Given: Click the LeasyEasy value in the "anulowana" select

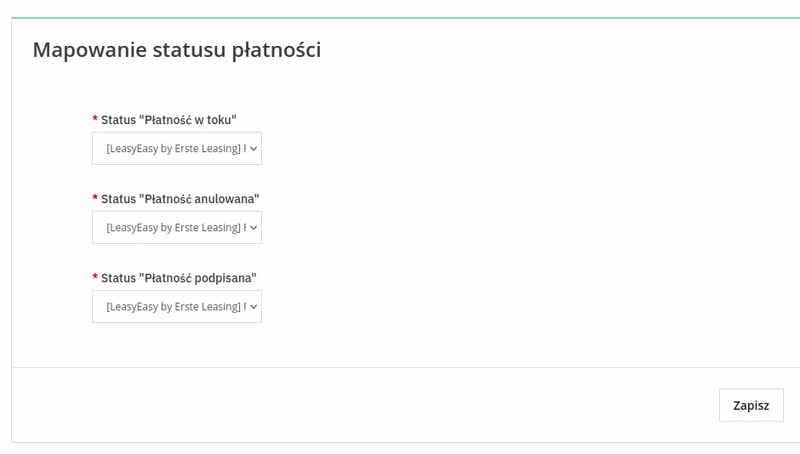Looking at the screenshot, I should point(174,227).
